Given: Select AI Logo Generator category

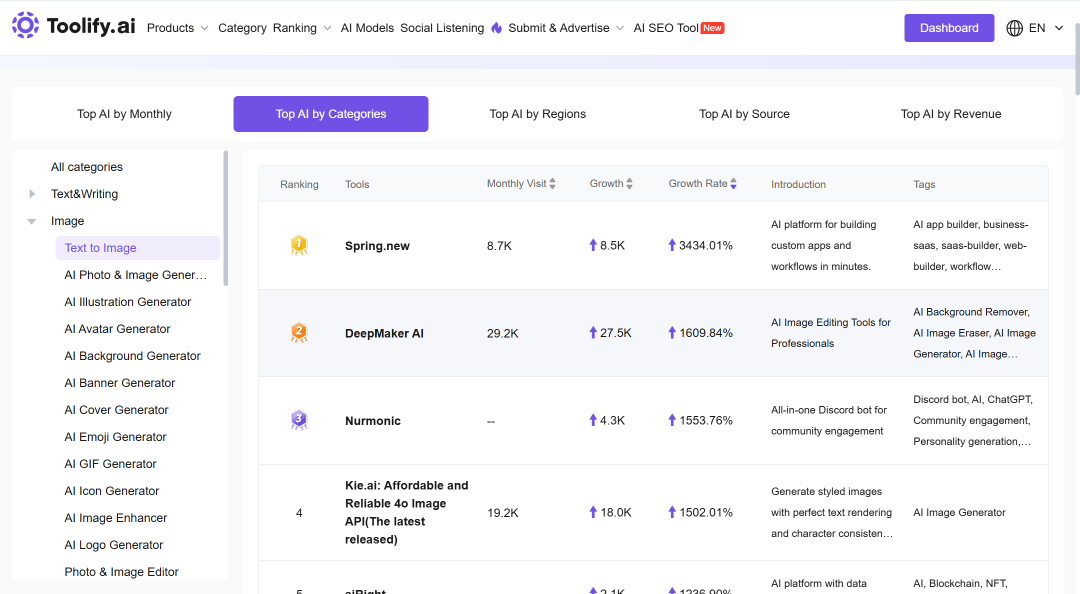Looking at the screenshot, I should (114, 545).
